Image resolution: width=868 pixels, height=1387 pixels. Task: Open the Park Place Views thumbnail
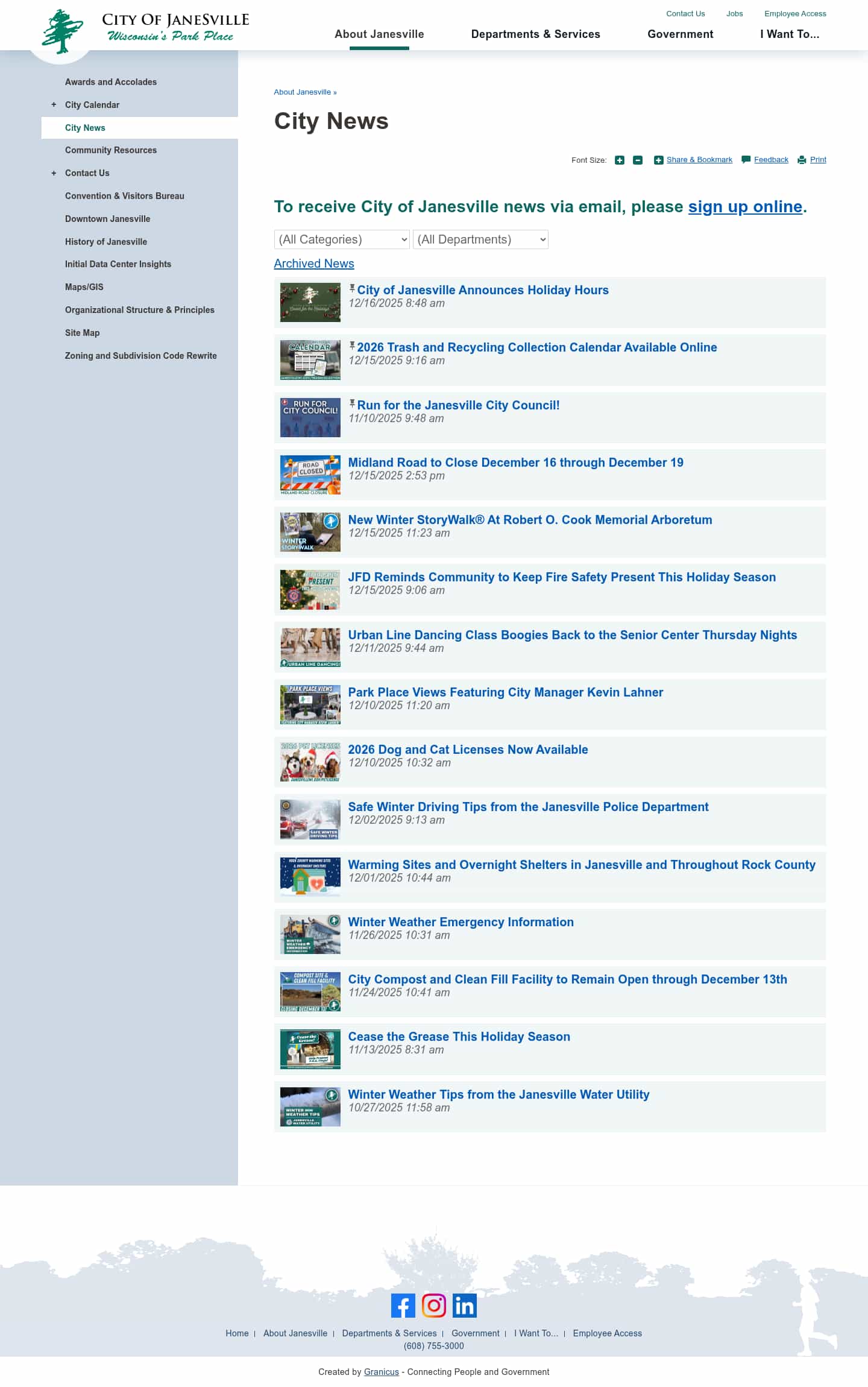[x=310, y=704]
